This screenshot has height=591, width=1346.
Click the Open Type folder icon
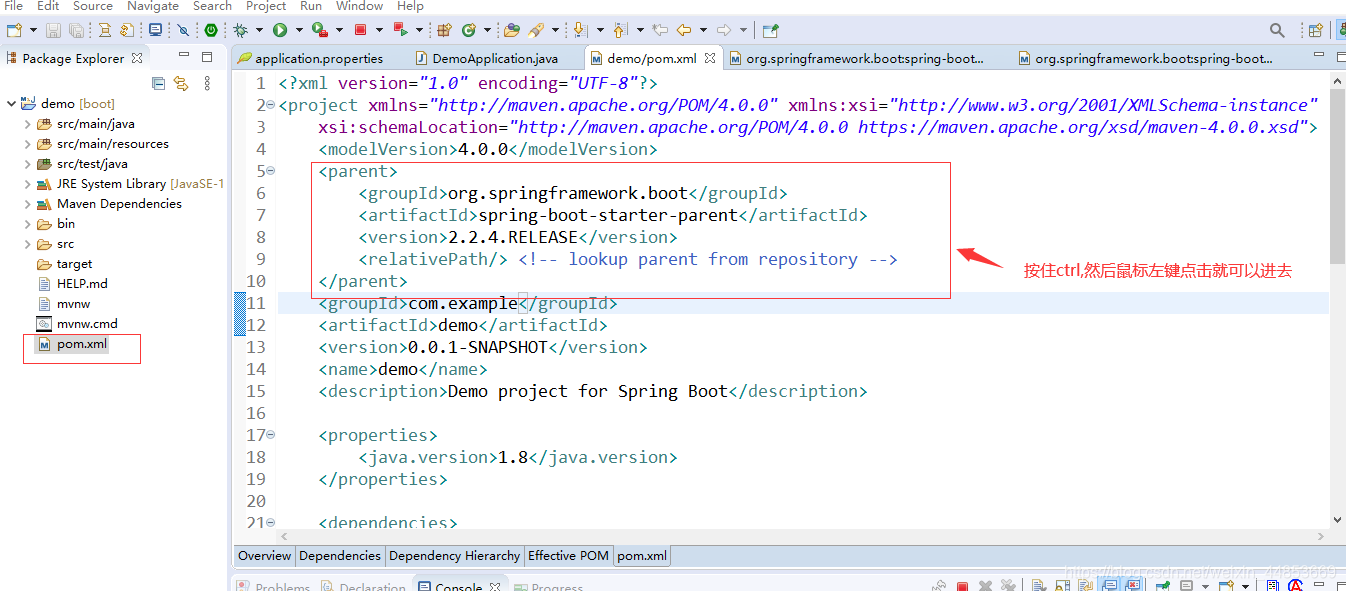(512, 30)
